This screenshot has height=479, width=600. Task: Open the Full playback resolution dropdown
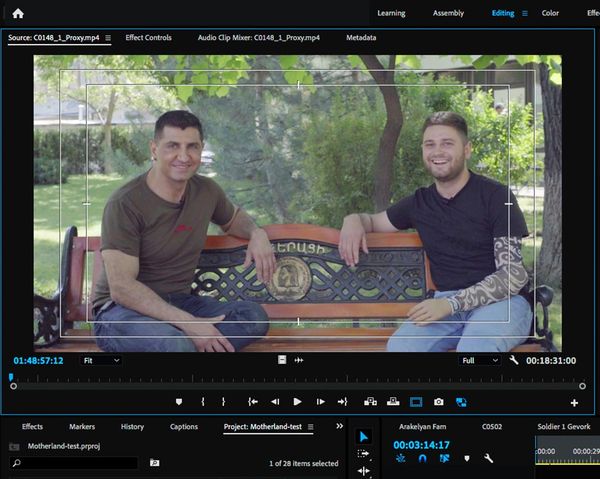point(480,360)
